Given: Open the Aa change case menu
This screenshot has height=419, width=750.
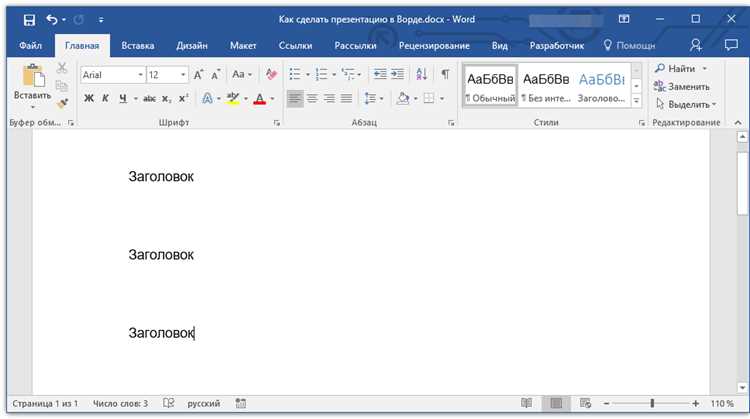Looking at the screenshot, I should tap(241, 75).
